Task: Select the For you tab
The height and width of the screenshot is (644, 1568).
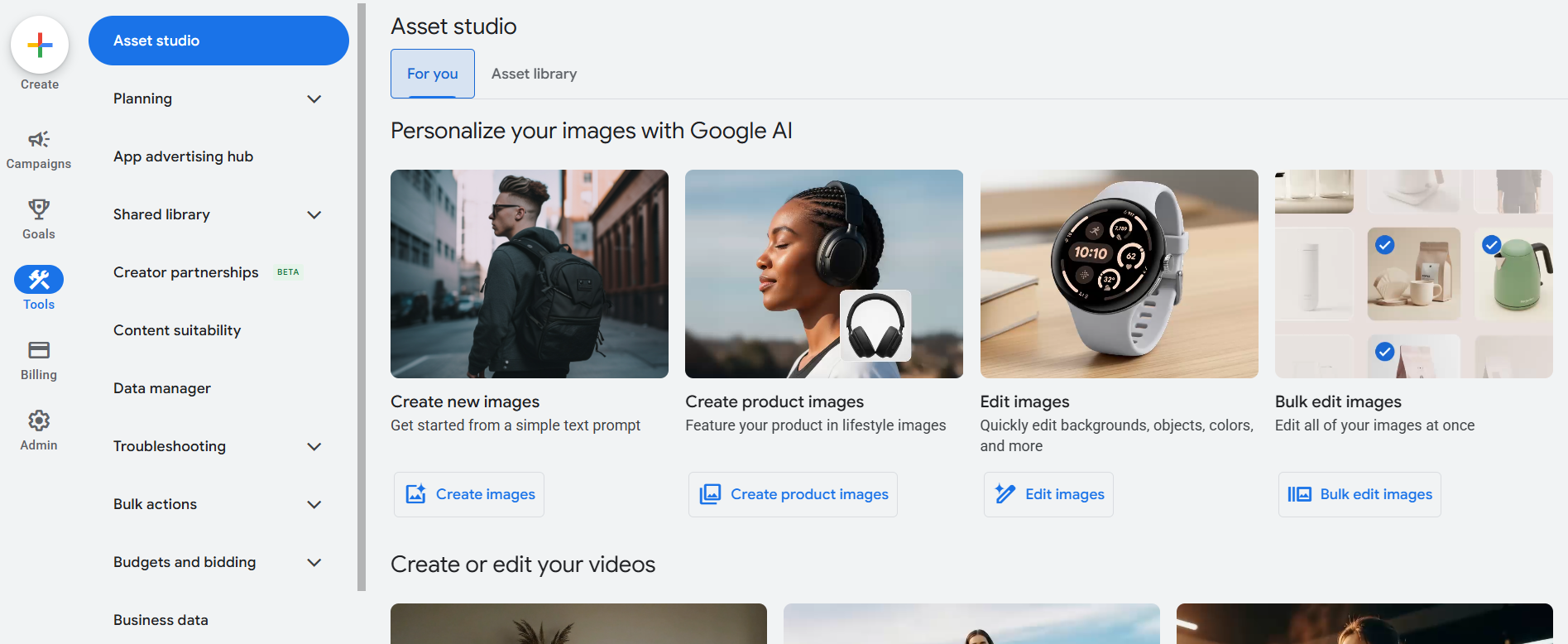Action: click(432, 74)
